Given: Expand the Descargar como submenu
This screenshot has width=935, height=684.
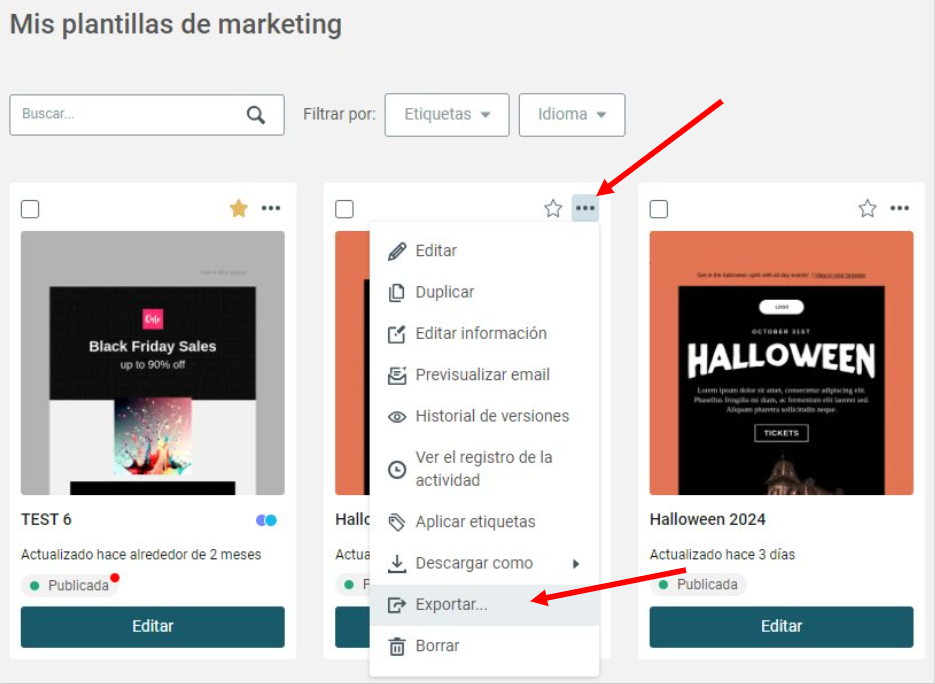Looking at the screenshot, I should tap(484, 563).
